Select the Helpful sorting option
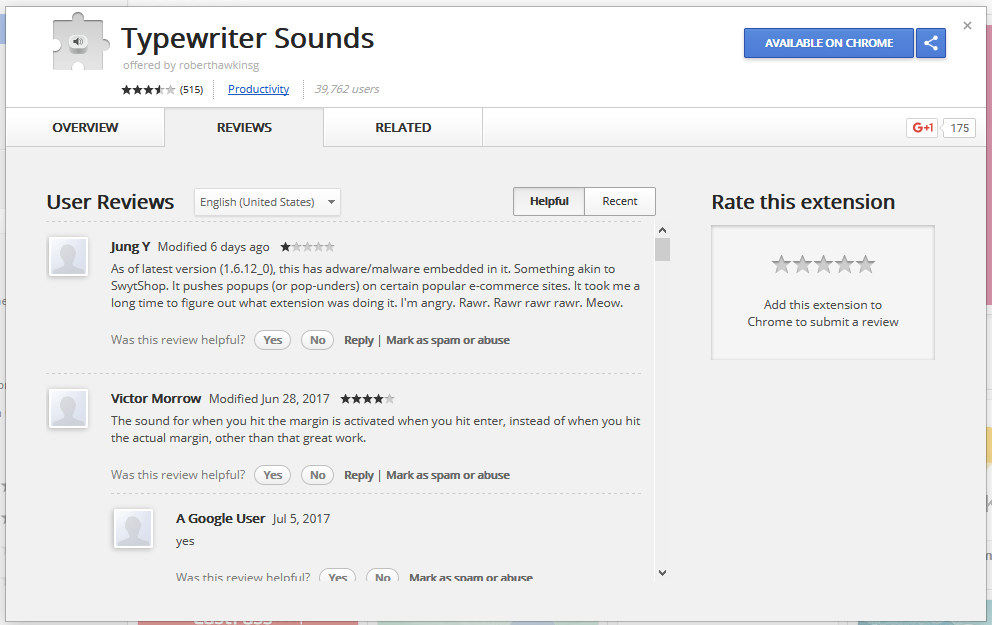 pyautogui.click(x=548, y=201)
